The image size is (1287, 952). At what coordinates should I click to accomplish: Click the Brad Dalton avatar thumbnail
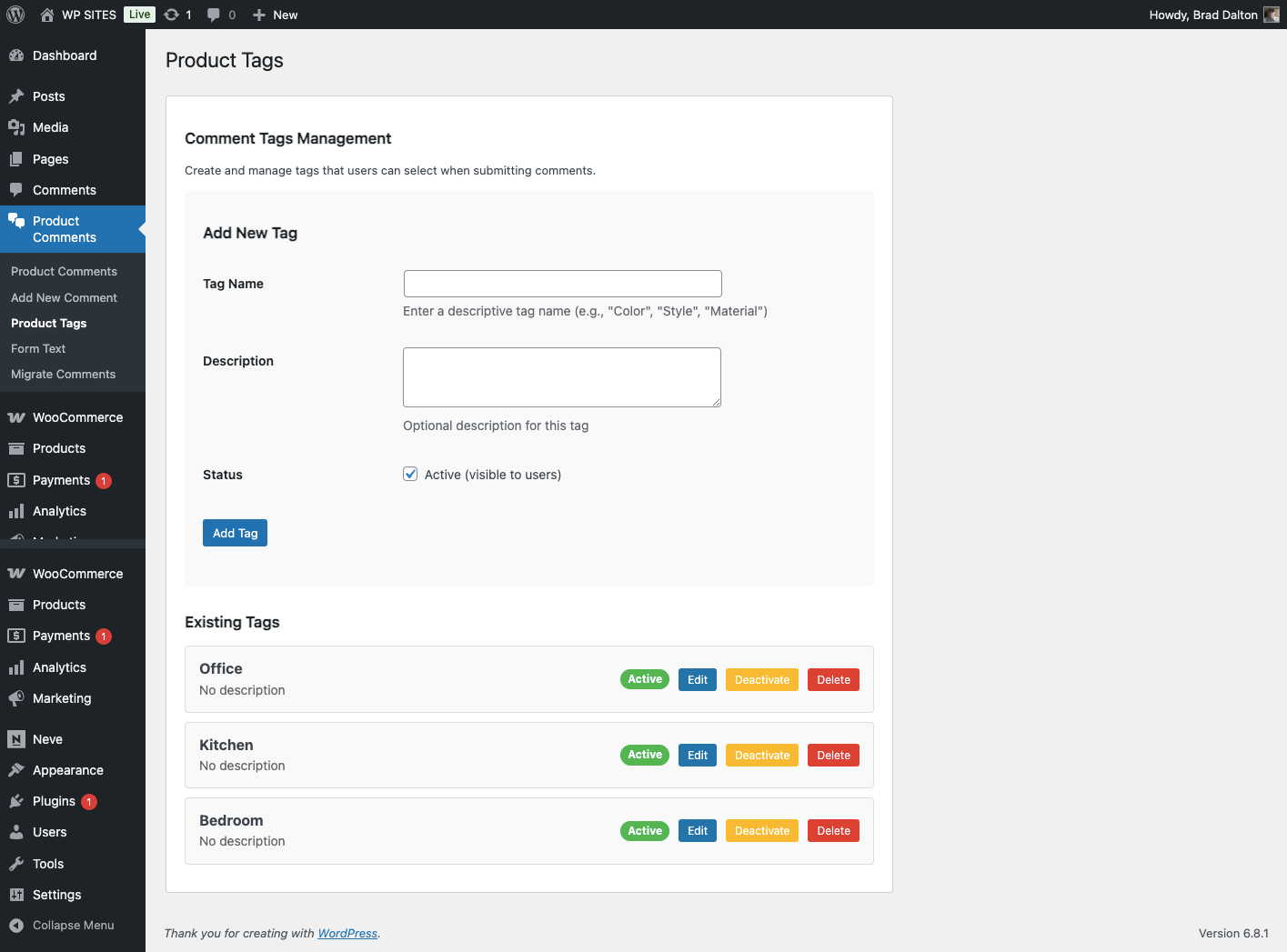(1271, 15)
